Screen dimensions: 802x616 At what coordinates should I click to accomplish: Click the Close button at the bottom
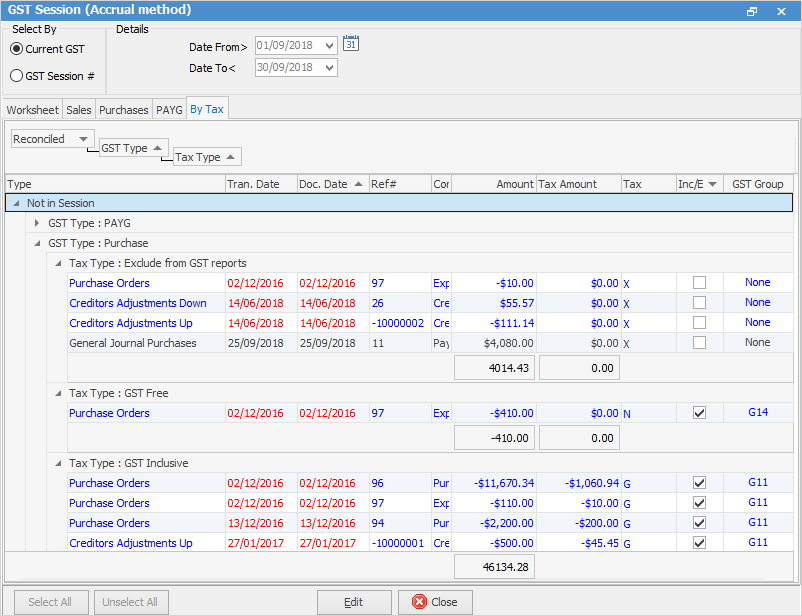(435, 602)
